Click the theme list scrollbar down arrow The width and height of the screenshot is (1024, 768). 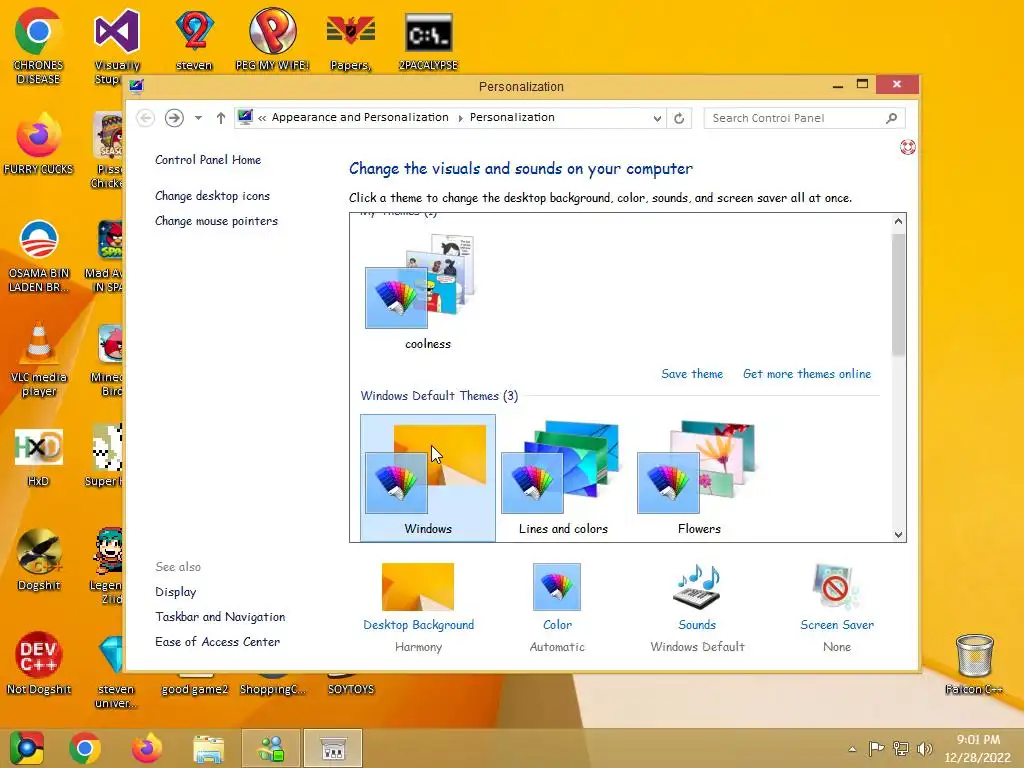[899, 534]
